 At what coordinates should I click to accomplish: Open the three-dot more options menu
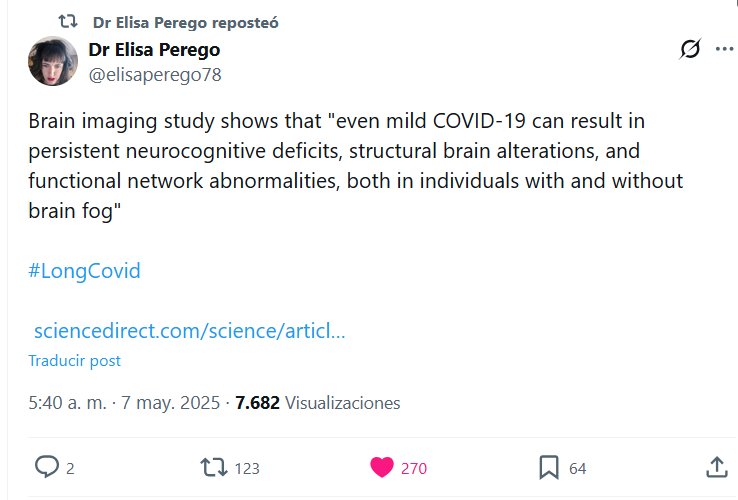(x=724, y=49)
